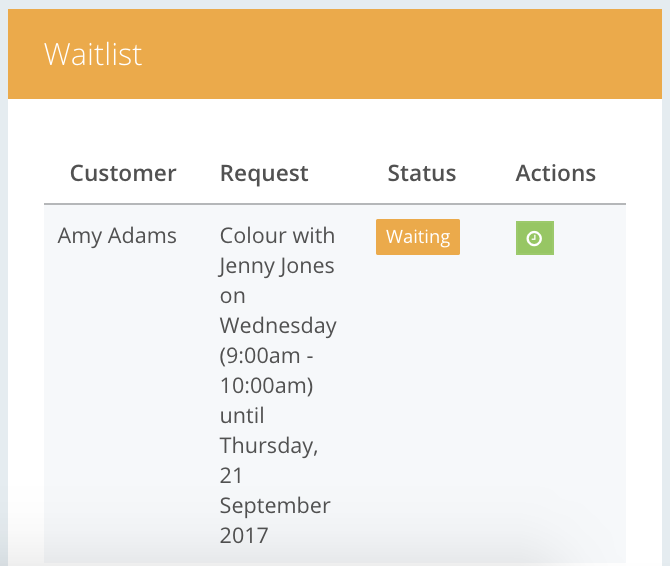Click the Jenny Jones name in request
Screen dimensions: 670x566
[x=276, y=267]
